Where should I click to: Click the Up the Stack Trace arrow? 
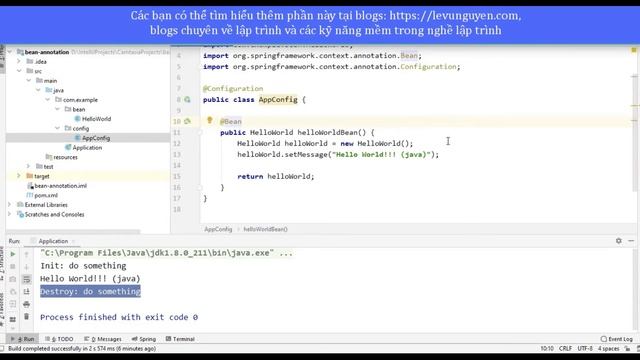(x=27, y=254)
